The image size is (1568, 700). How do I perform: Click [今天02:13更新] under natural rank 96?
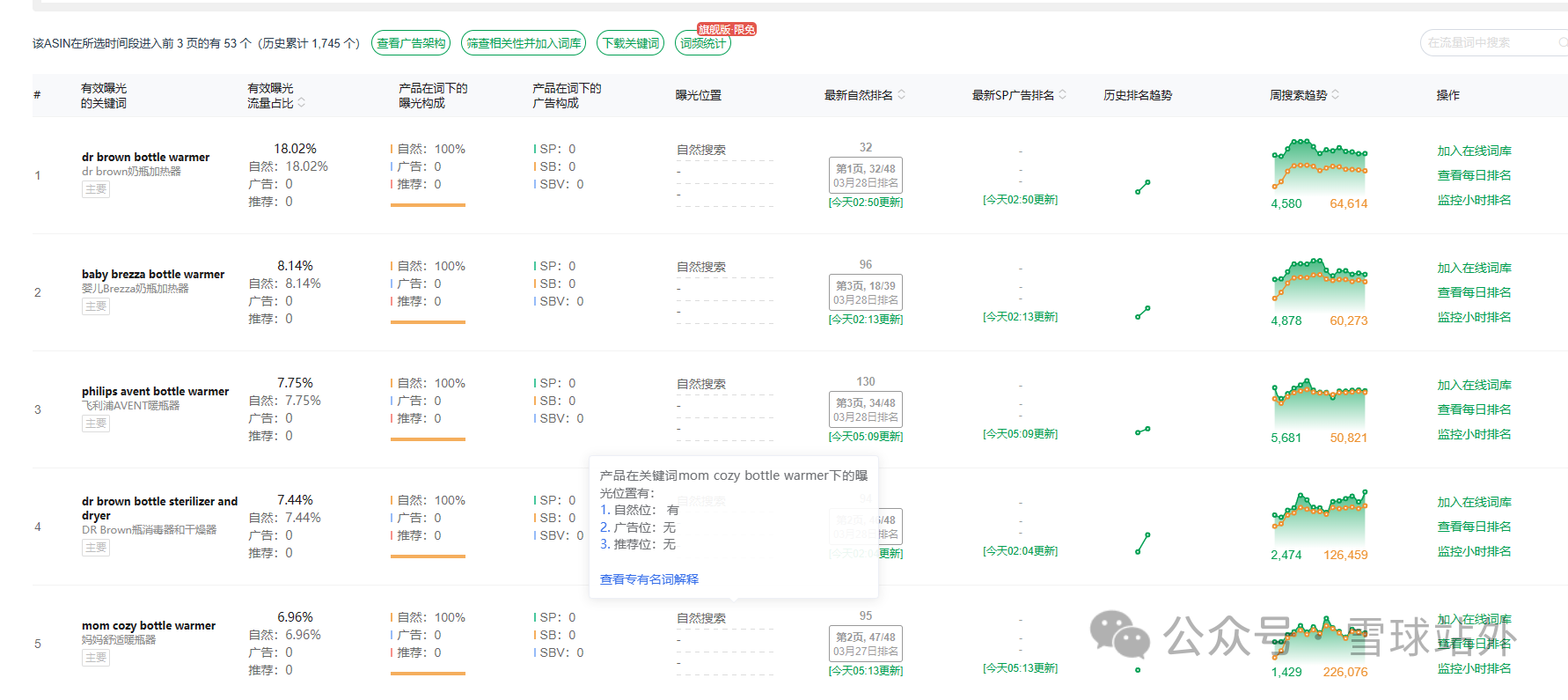tap(866, 320)
